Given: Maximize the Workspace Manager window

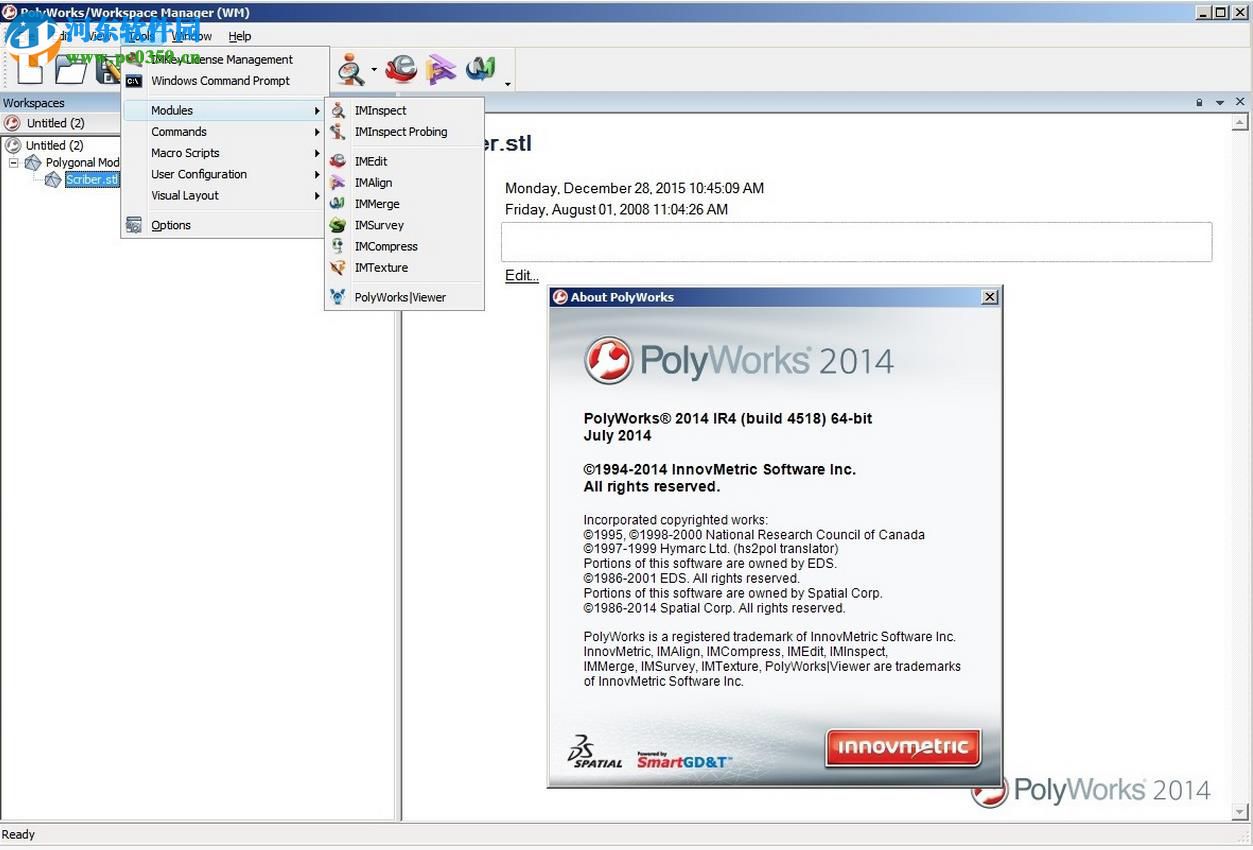Looking at the screenshot, I should point(1219,12).
